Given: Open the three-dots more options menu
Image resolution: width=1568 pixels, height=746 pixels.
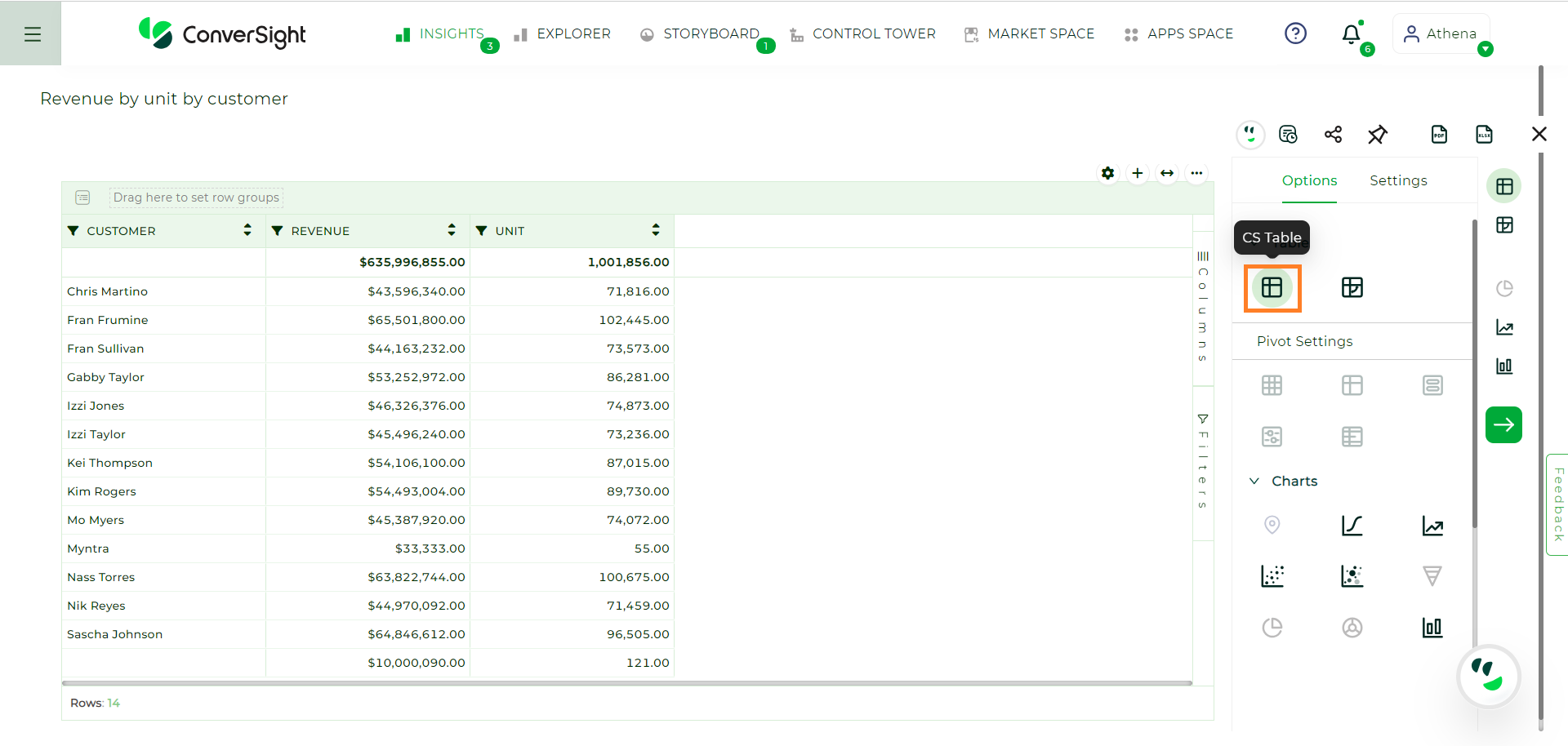Looking at the screenshot, I should pyautogui.click(x=1196, y=173).
